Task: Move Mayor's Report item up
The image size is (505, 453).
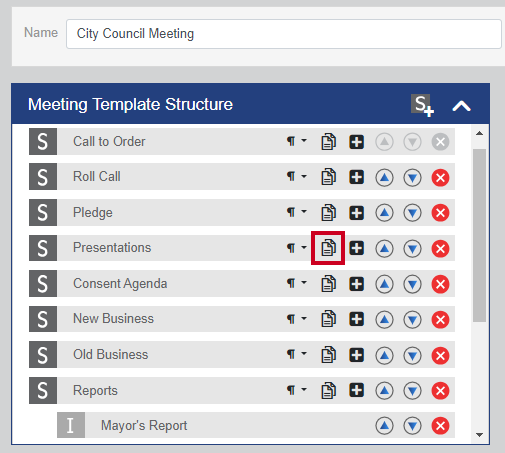Action: [384, 426]
